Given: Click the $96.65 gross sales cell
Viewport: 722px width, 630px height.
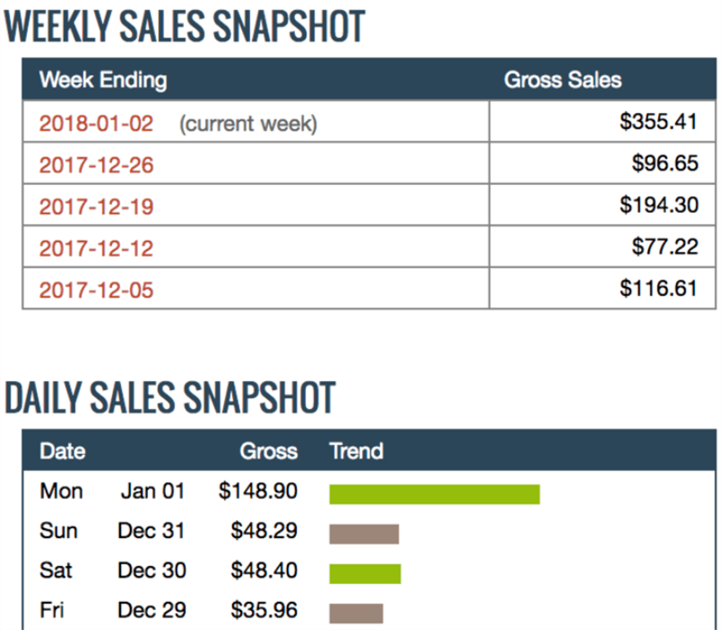Looking at the screenshot, I should click(x=663, y=164).
